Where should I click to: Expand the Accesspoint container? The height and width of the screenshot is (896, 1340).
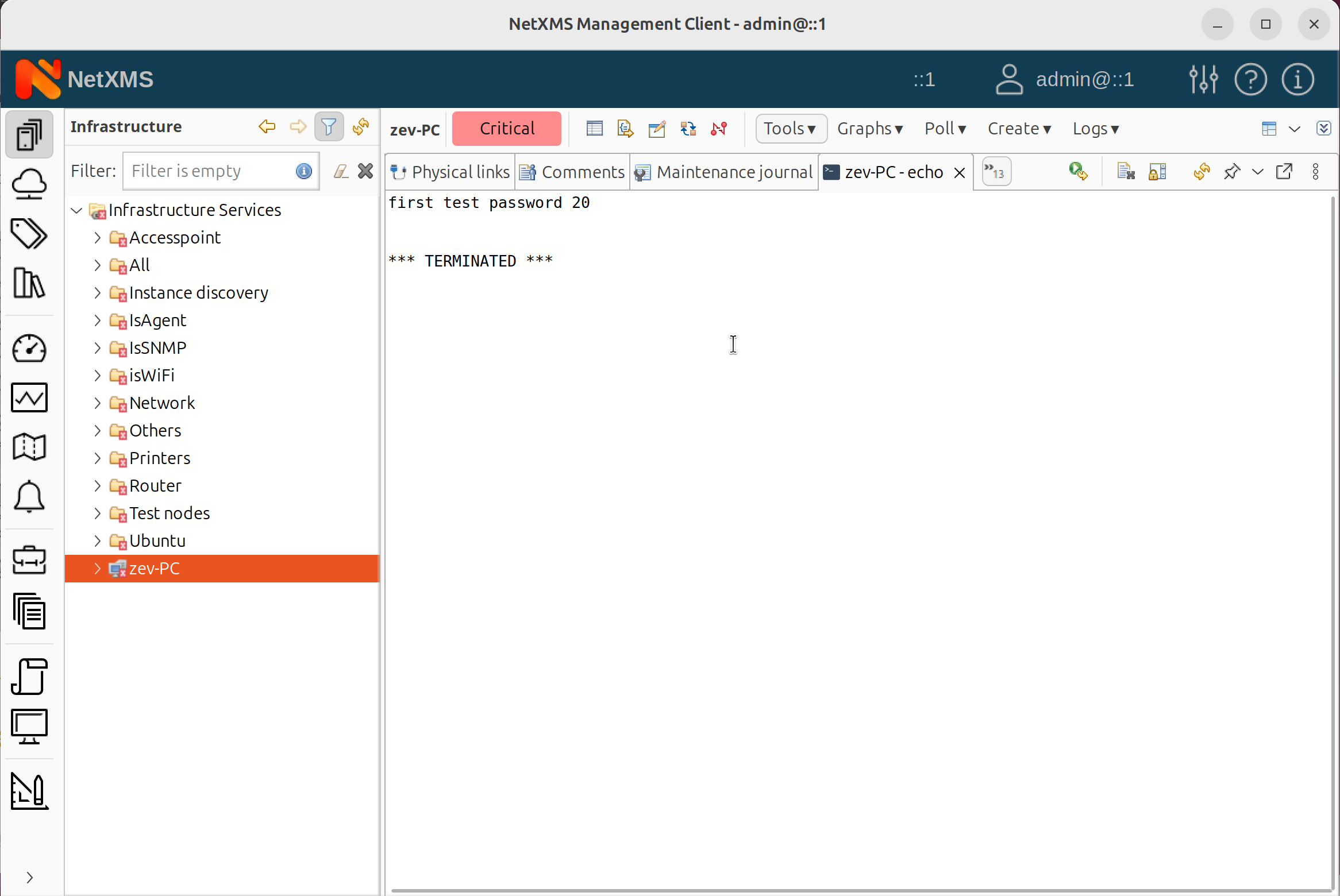(x=97, y=238)
